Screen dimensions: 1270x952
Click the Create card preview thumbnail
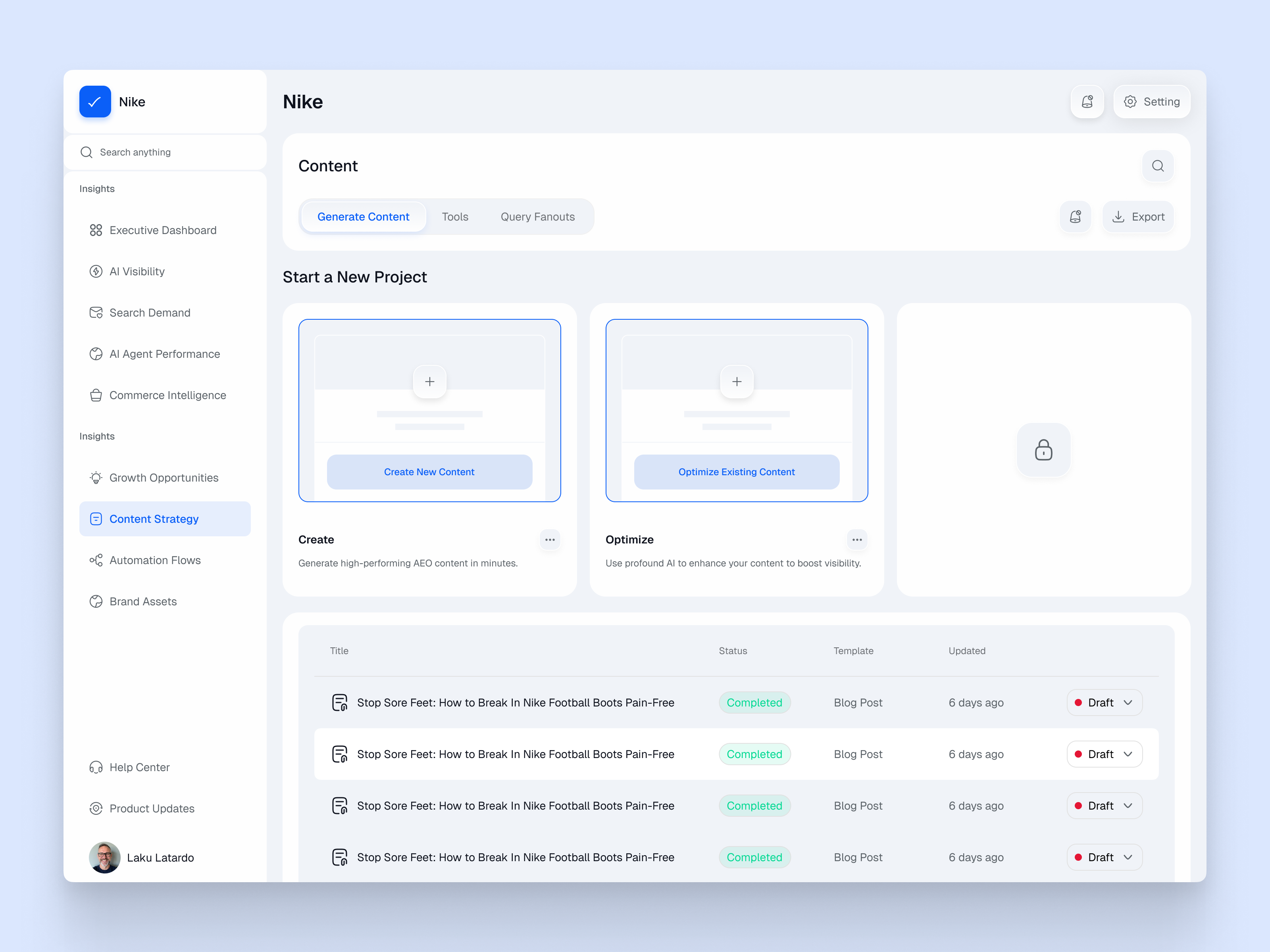[429, 410]
